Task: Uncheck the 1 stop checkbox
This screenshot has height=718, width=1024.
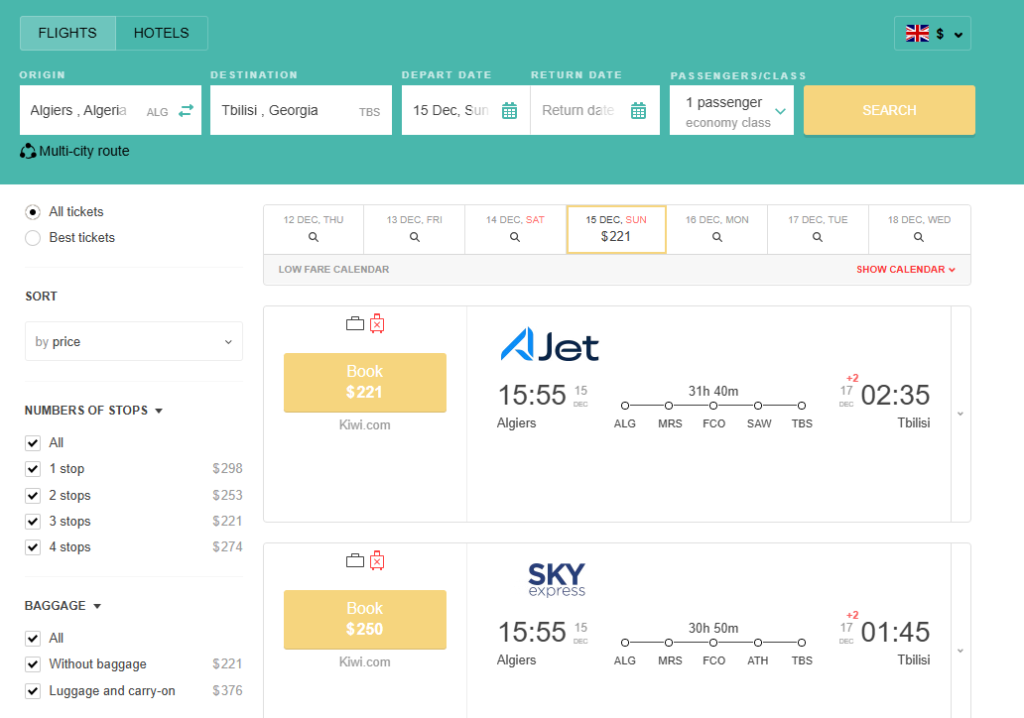Action: tap(33, 469)
